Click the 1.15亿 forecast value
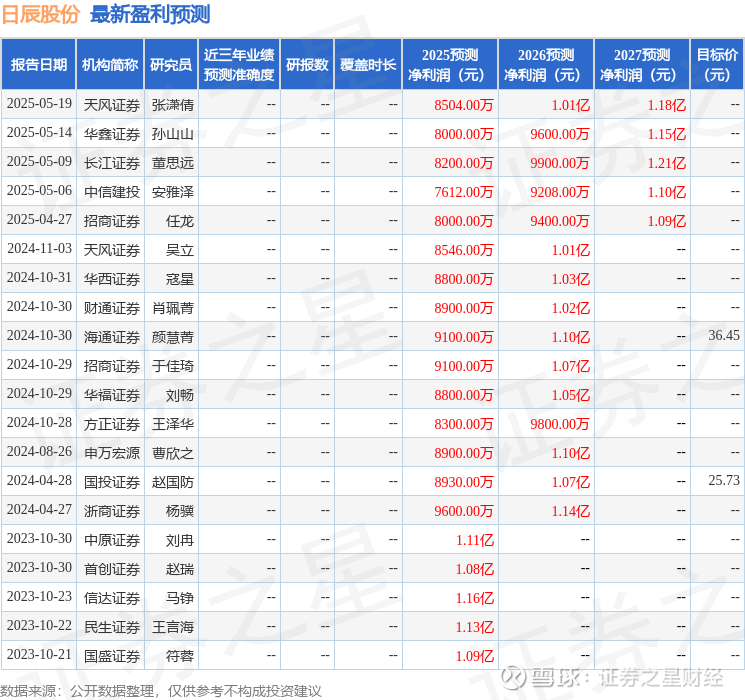Screen dimensions: 745x700 pos(667,134)
